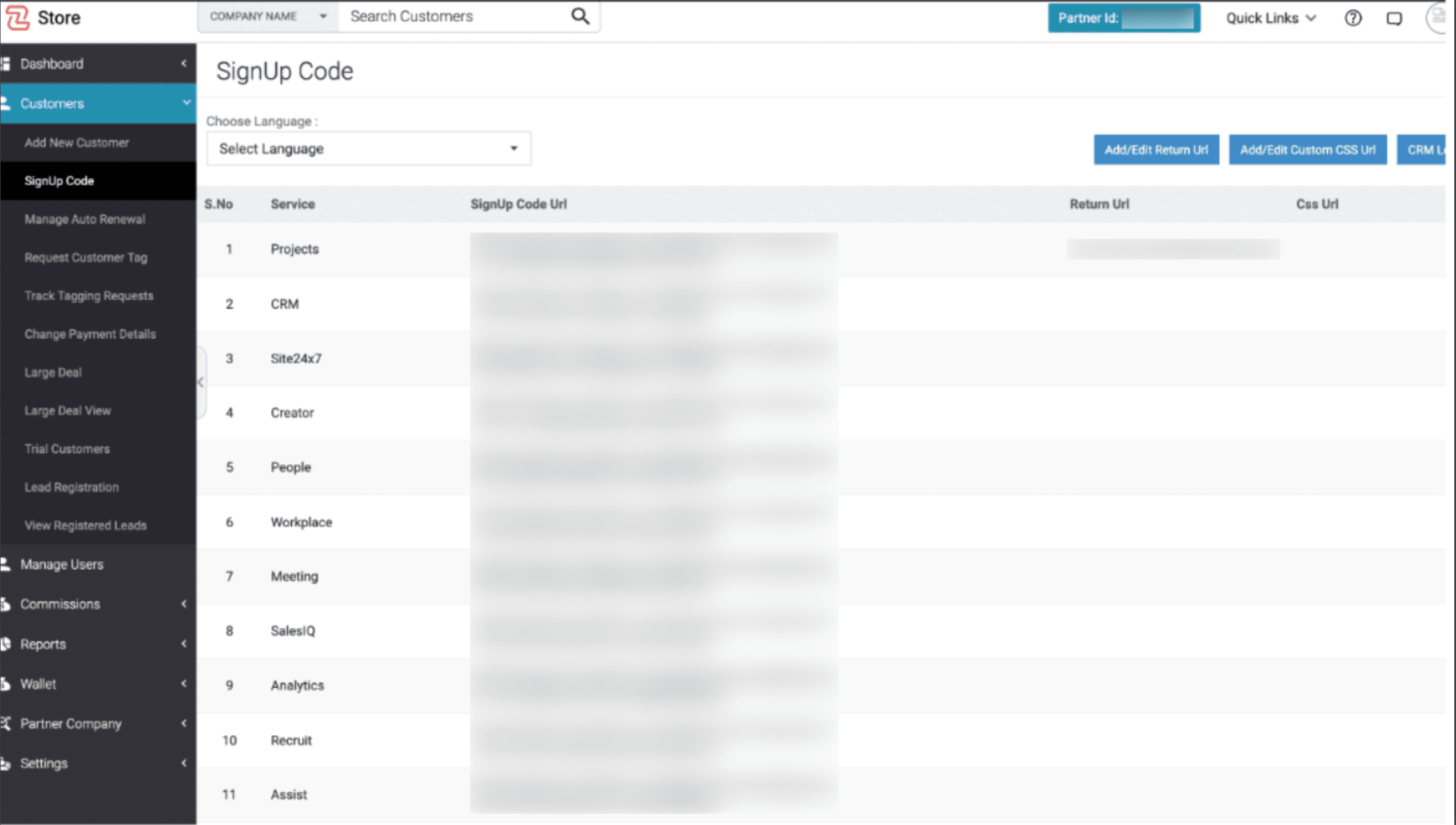This screenshot has width=1456, height=825.
Task: Select SignUp Code in sidebar
Action: [59, 181]
